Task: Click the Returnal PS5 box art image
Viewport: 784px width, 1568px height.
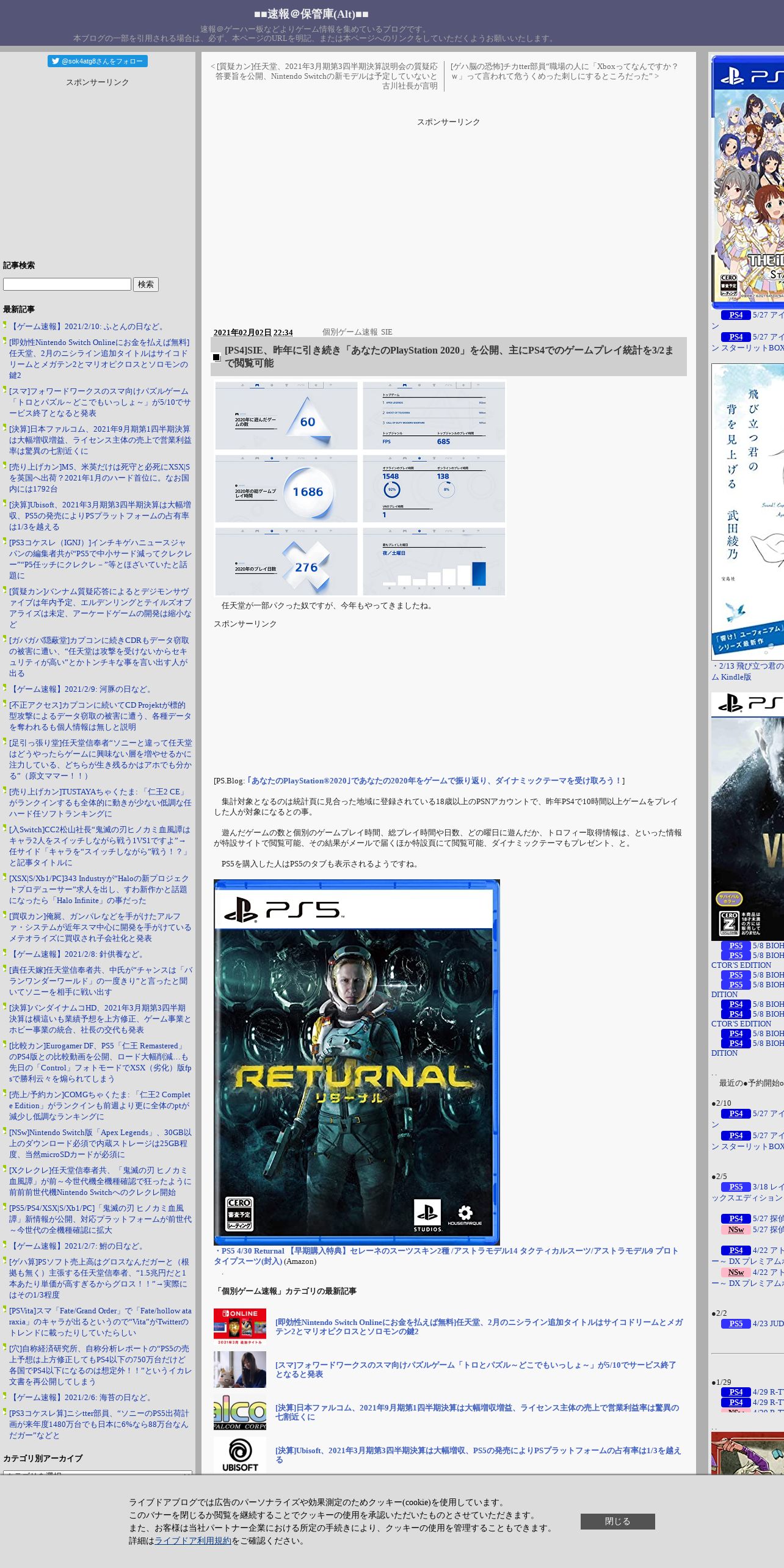Action: [x=357, y=1062]
